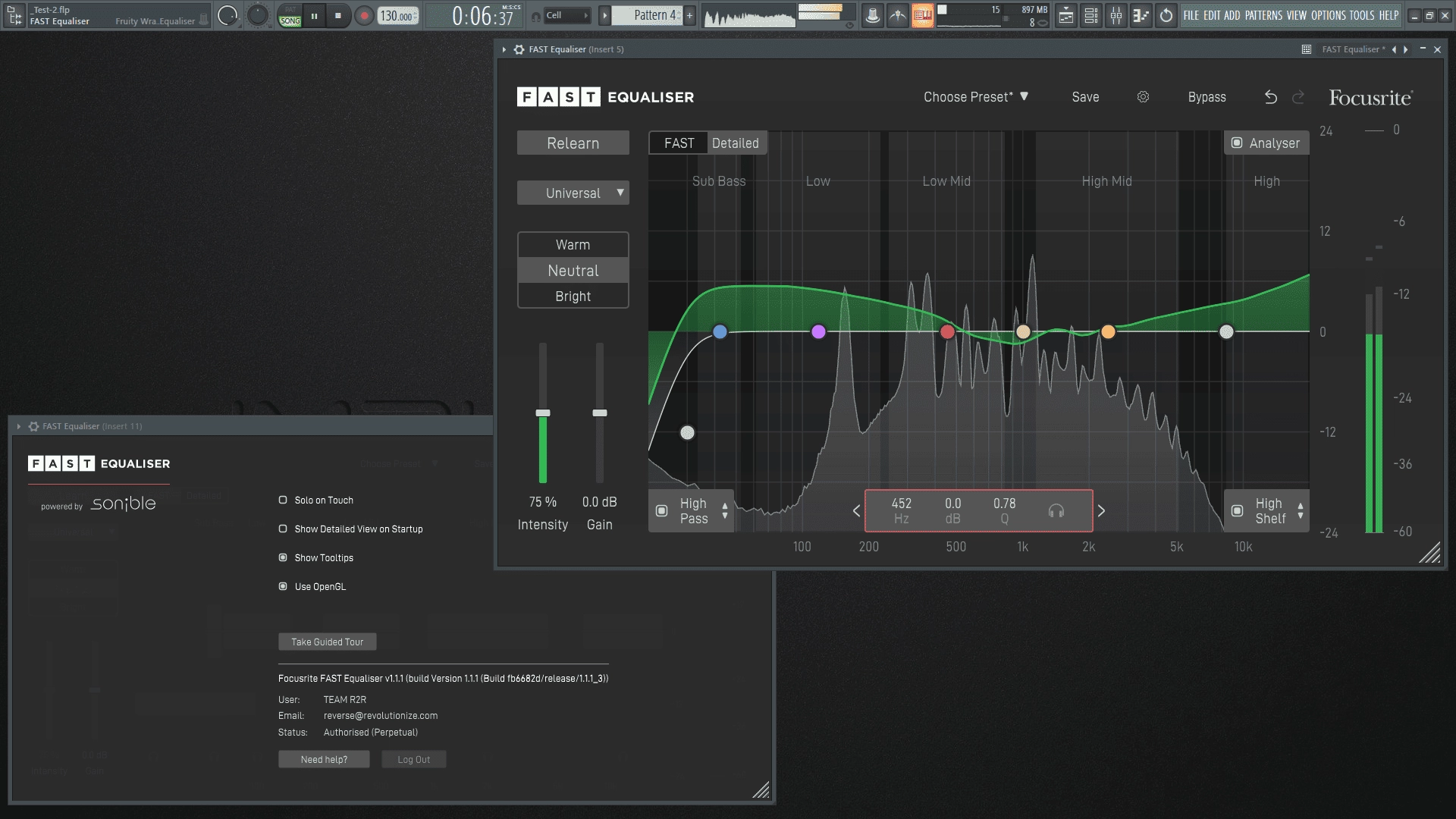Click the wait for input icon

[898, 15]
